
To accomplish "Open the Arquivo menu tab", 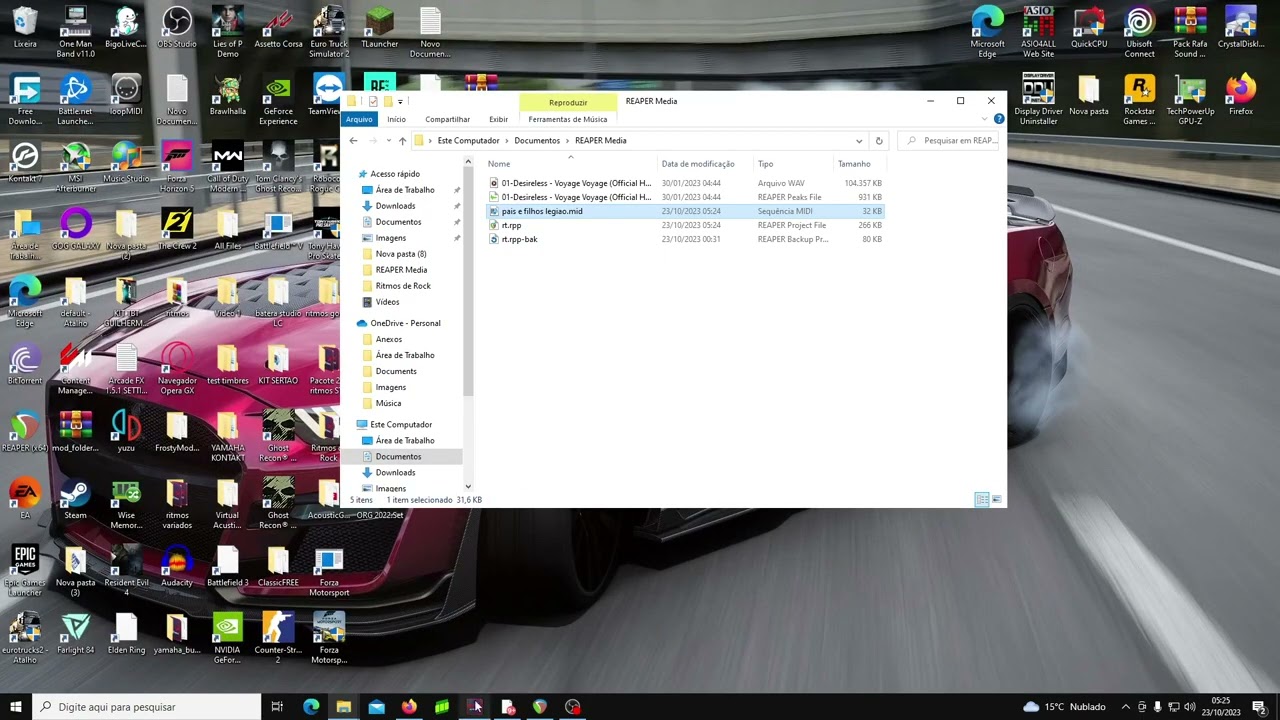I will 359,119.
